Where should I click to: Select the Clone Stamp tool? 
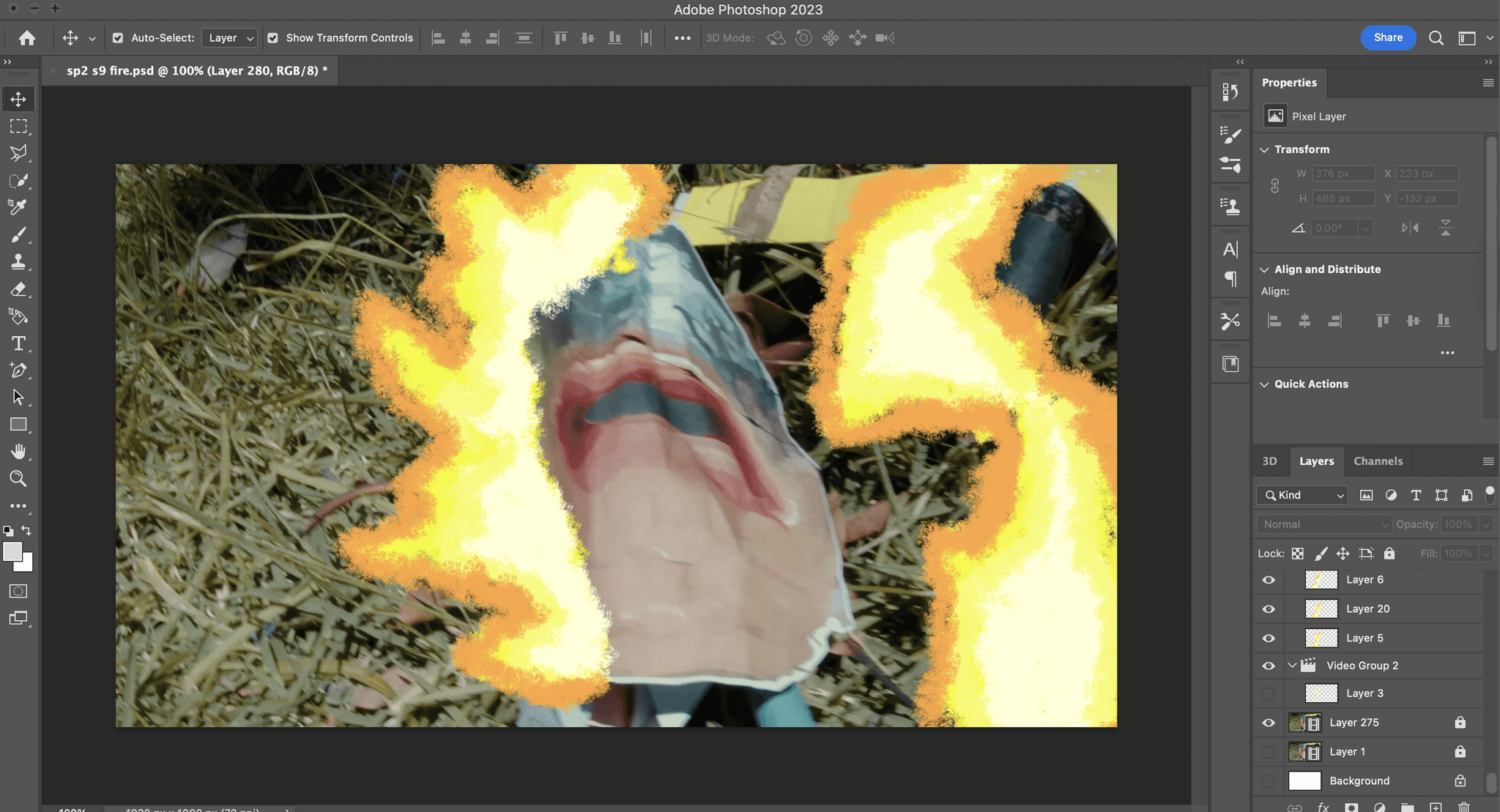18,262
